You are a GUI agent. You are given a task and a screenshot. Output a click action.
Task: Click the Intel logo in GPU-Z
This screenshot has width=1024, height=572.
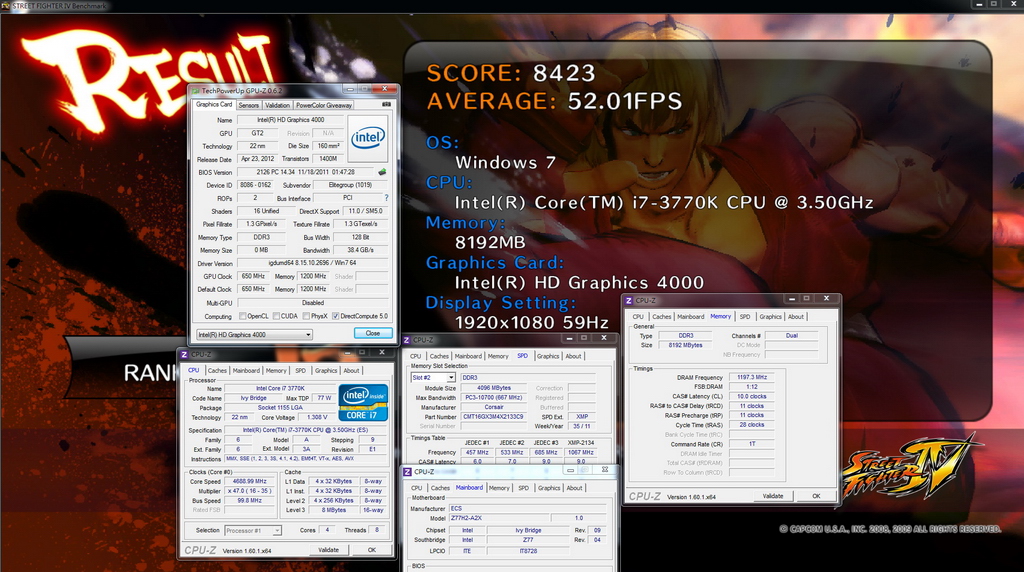pyautogui.click(x=368, y=138)
